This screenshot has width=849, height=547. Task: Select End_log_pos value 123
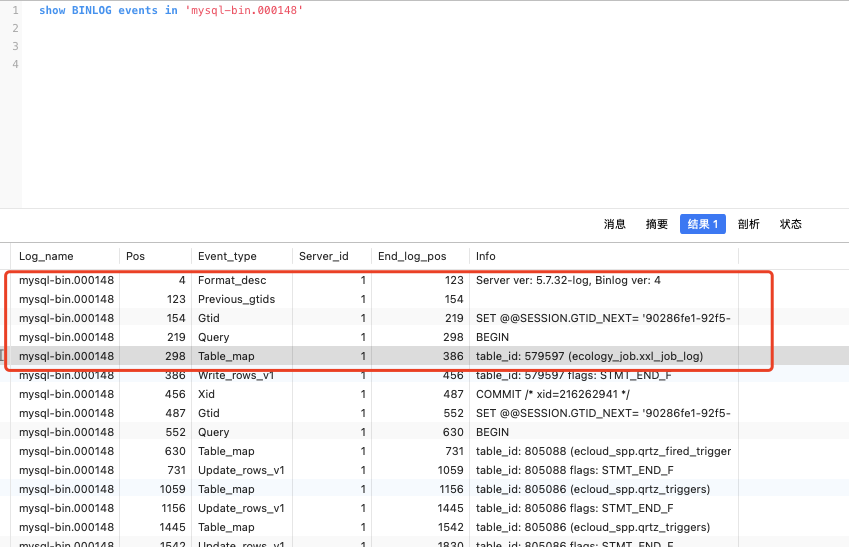click(454, 280)
